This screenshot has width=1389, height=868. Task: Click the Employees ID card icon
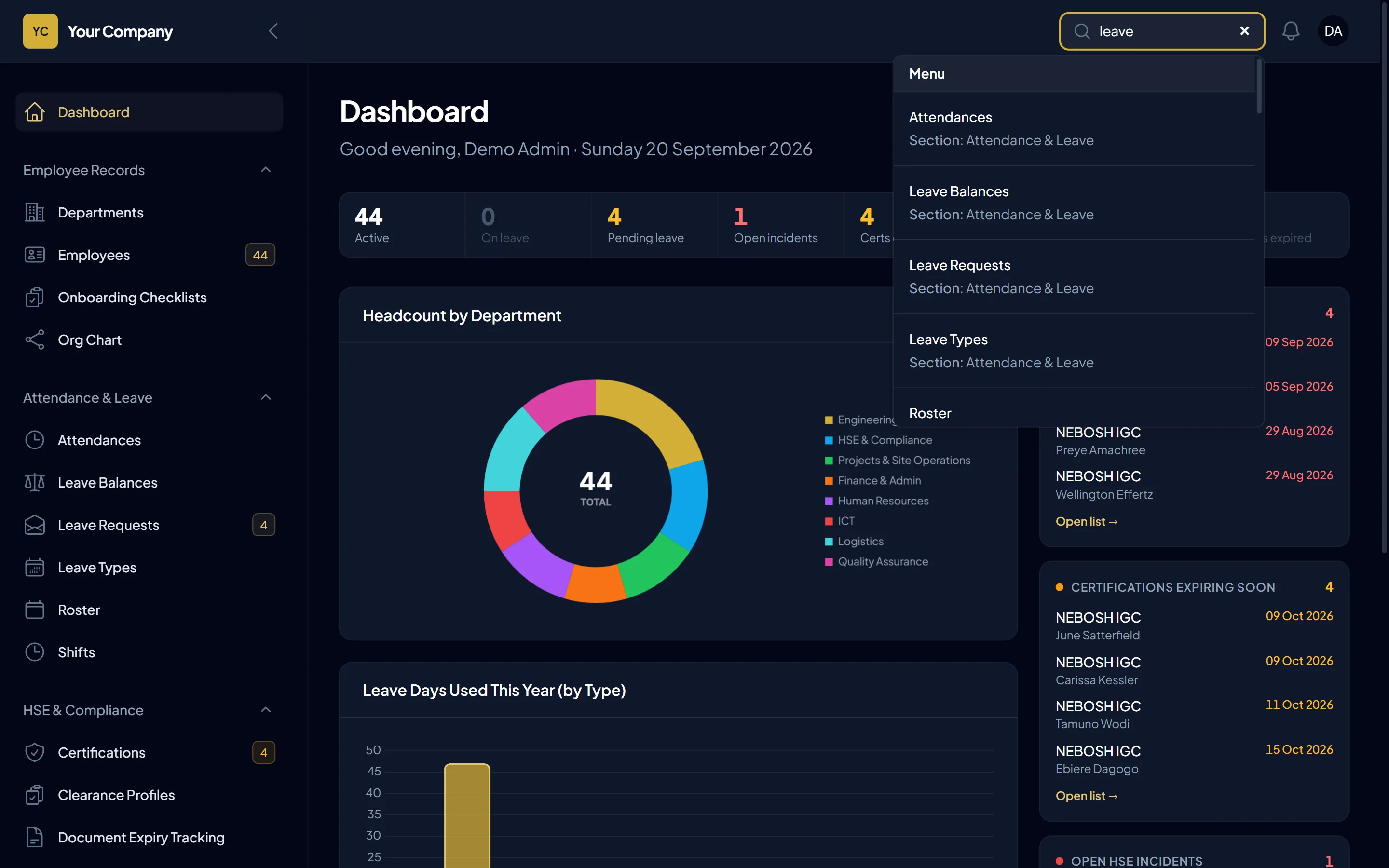coord(34,255)
